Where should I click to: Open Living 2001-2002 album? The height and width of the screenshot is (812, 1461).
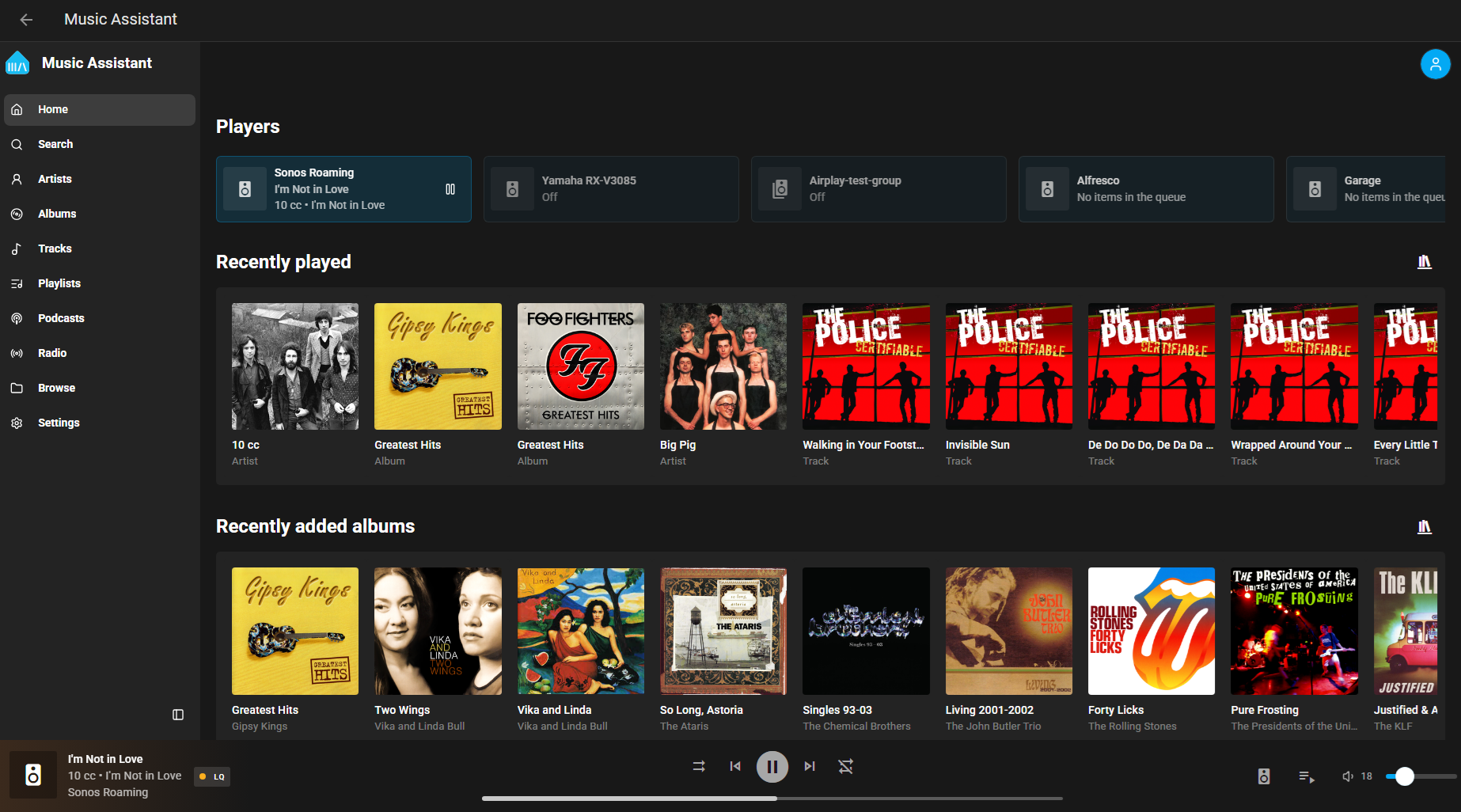pos(1009,631)
